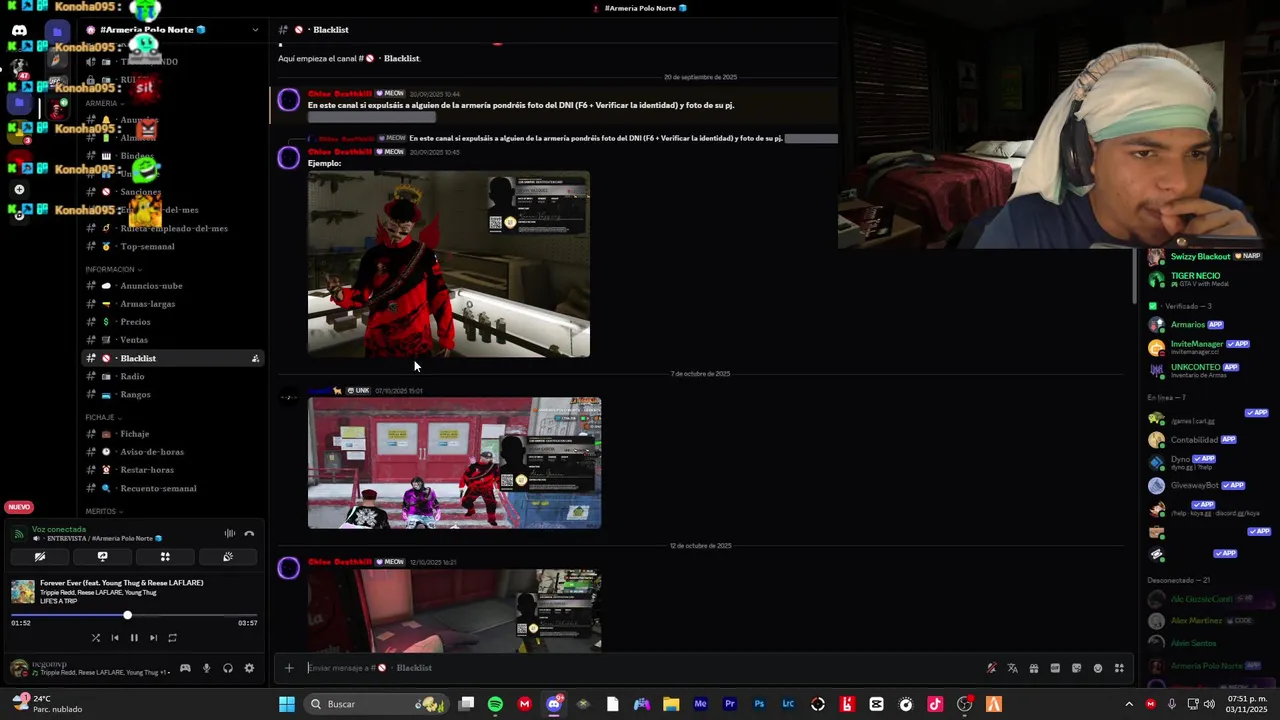Toggle microphone mute in user panel

tap(207, 668)
